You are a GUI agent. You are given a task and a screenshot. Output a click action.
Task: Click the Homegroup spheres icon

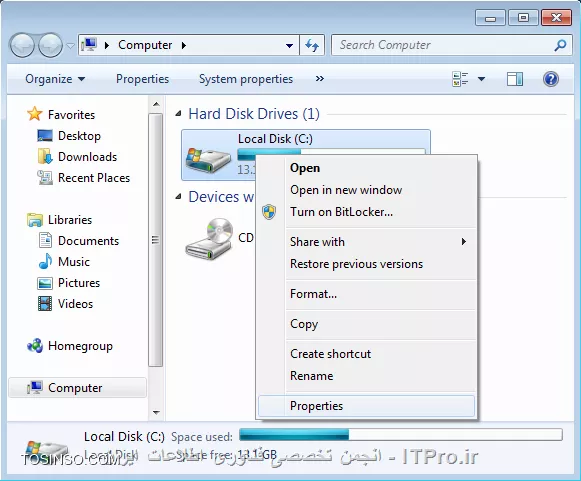pos(35,346)
